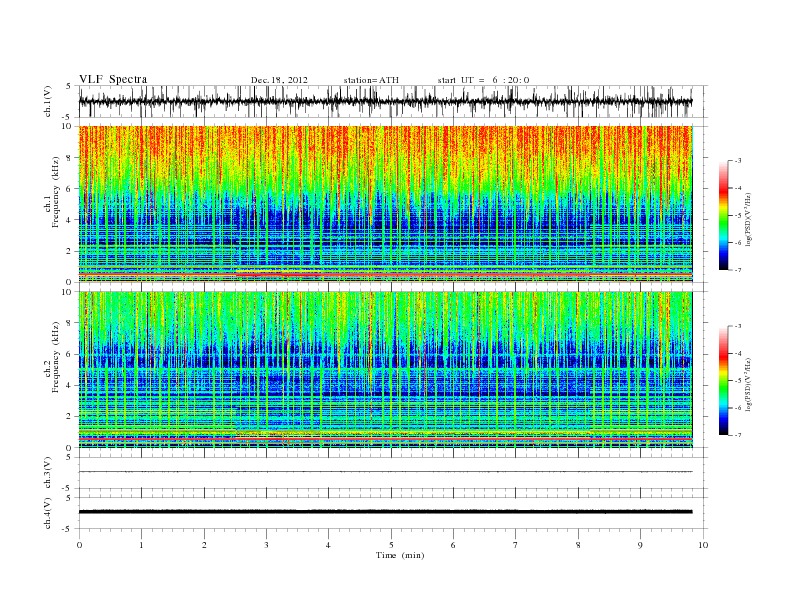Click the "7" minute tick on time axis
The image size is (792, 612).
point(516,545)
